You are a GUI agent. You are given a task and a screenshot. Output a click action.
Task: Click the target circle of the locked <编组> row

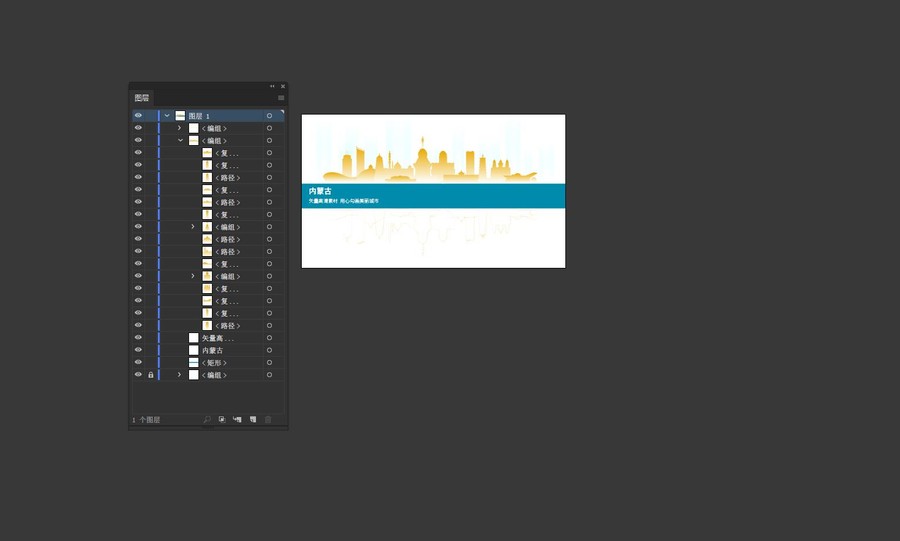coord(269,375)
